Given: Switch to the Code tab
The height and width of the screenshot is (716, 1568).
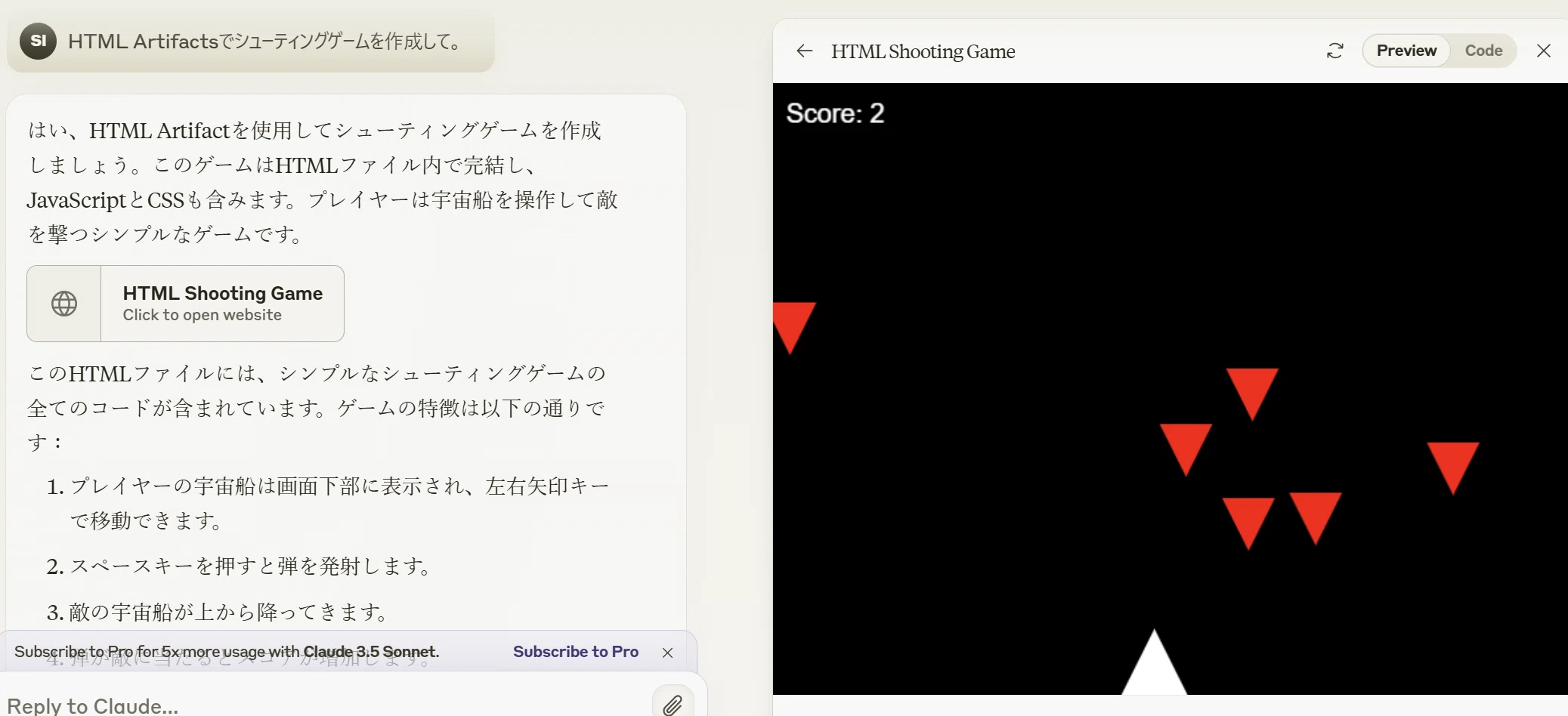Looking at the screenshot, I should point(1483,51).
